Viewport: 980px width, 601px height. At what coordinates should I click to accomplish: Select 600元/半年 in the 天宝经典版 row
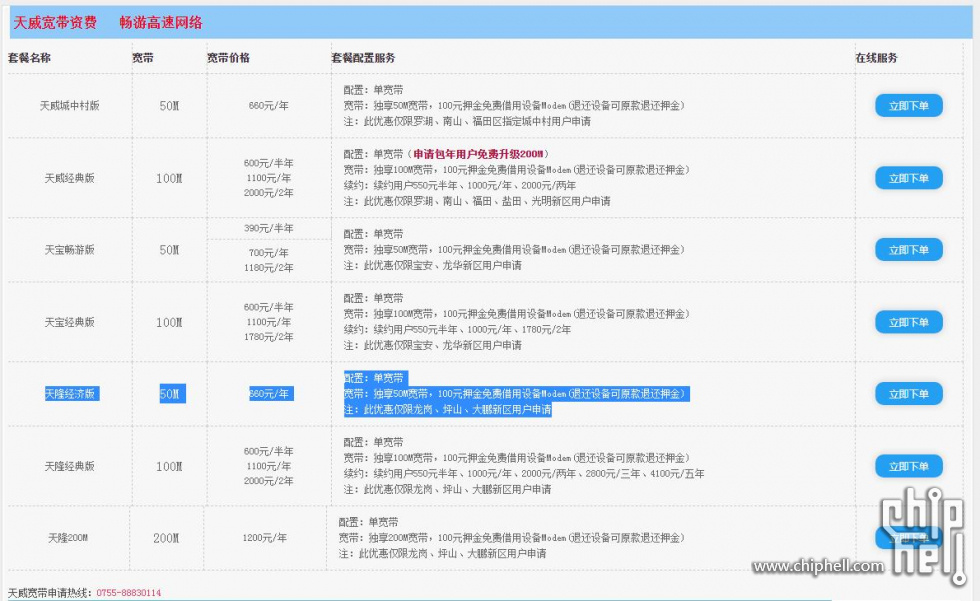269,307
